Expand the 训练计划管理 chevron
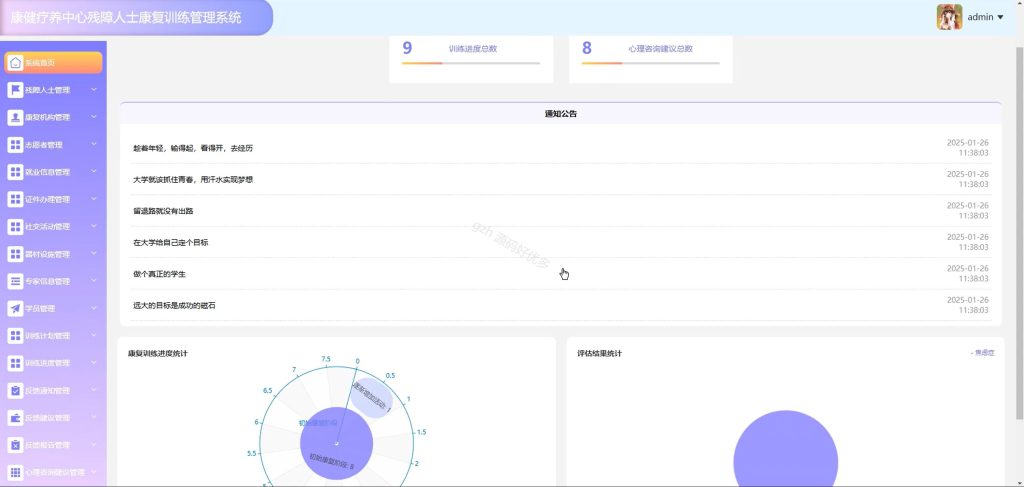This screenshot has width=1024, height=487. pyautogui.click(x=93, y=336)
